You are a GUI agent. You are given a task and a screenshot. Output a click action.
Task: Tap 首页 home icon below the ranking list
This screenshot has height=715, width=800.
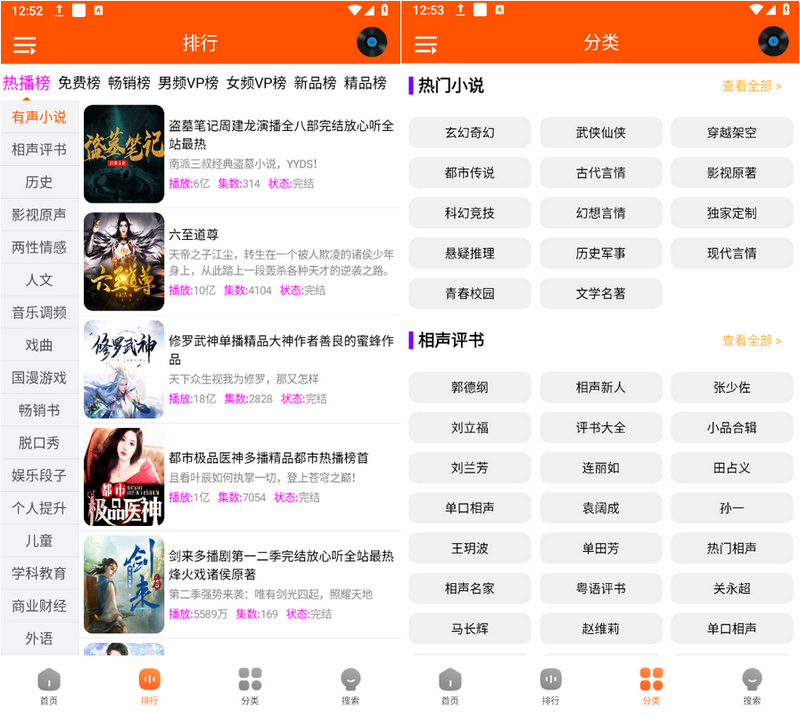[x=49, y=686]
